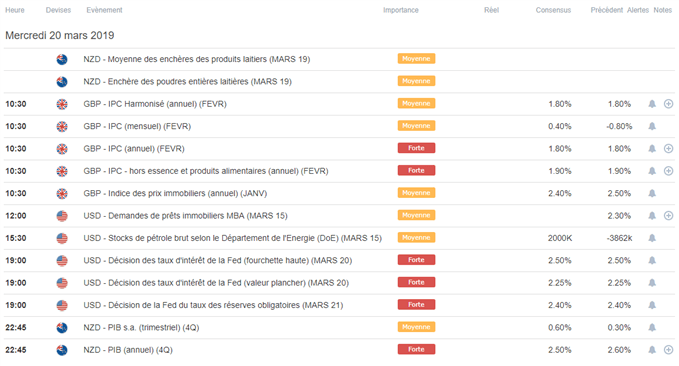Enable alert bell for Stocks de pétrole brut

pyautogui.click(x=652, y=238)
